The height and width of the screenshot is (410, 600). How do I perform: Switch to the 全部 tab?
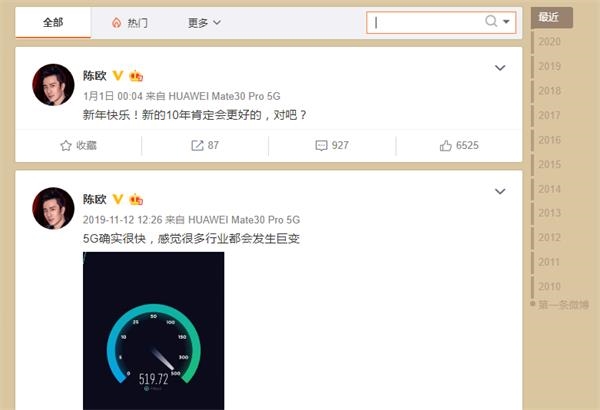[53, 23]
